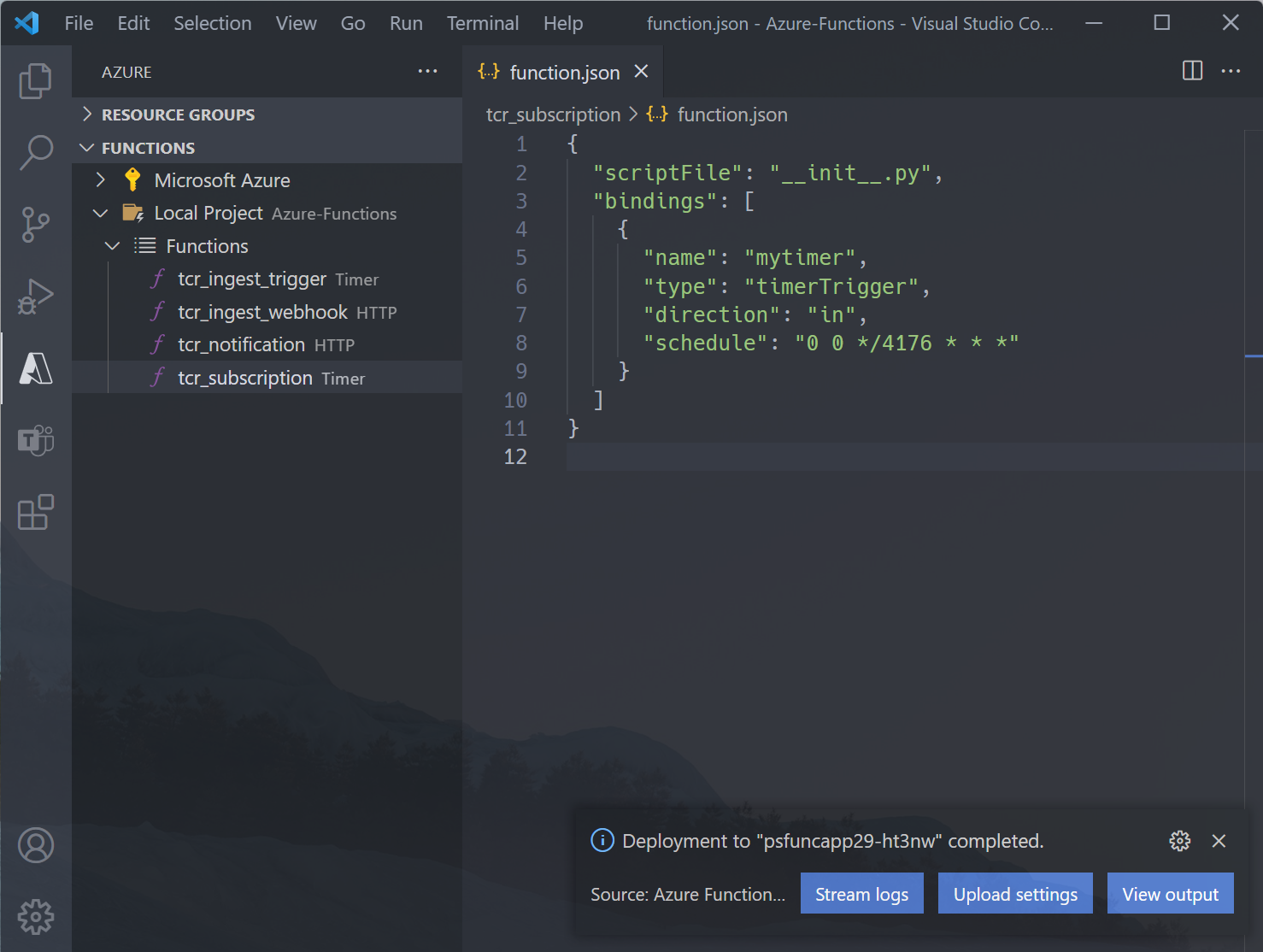Open editor more actions ellipsis
Image resolution: width=1263 pixels, height=952 pixels.
(x=1231, y=71)
